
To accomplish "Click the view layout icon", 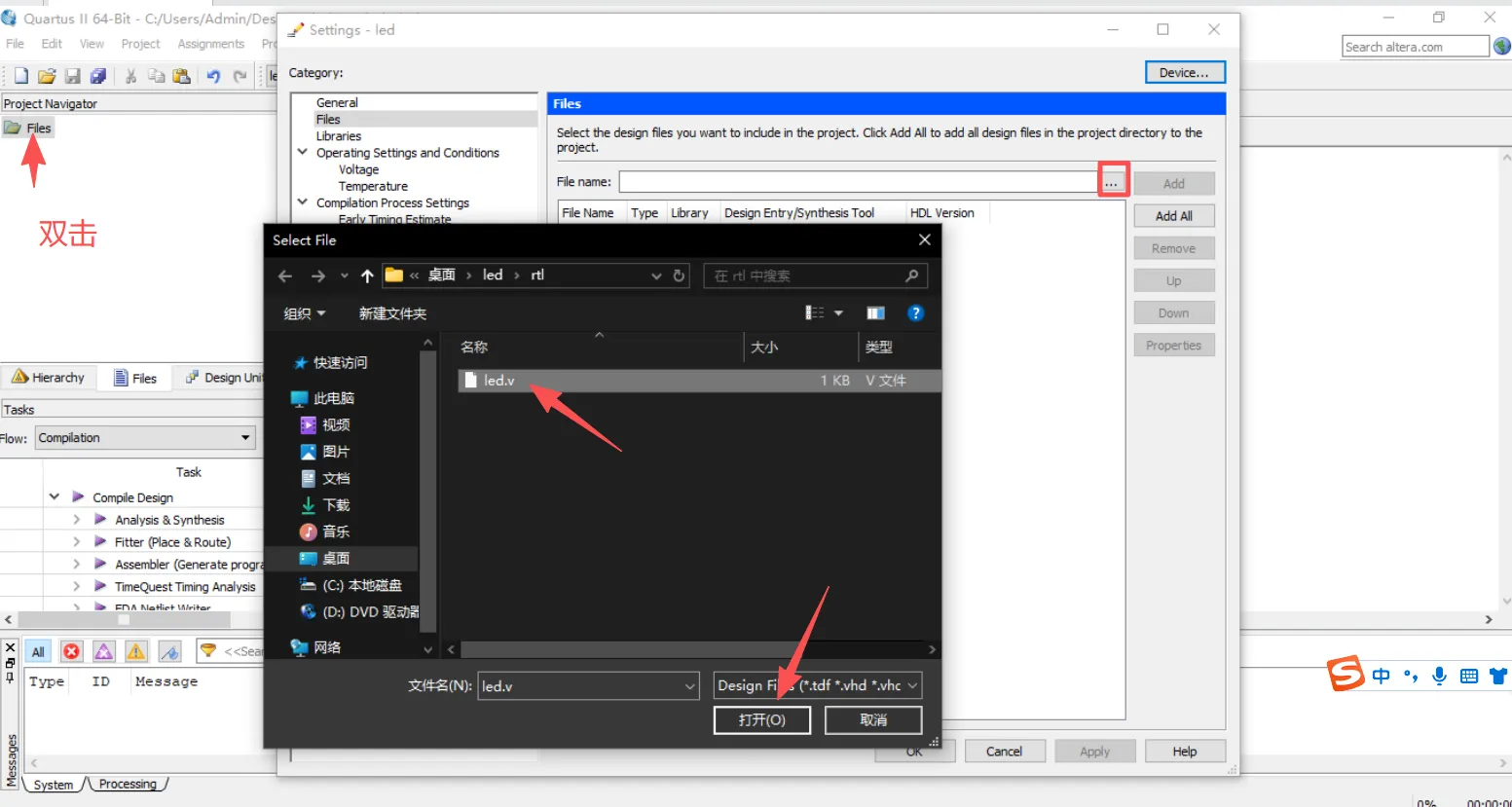I will [815, 312].
